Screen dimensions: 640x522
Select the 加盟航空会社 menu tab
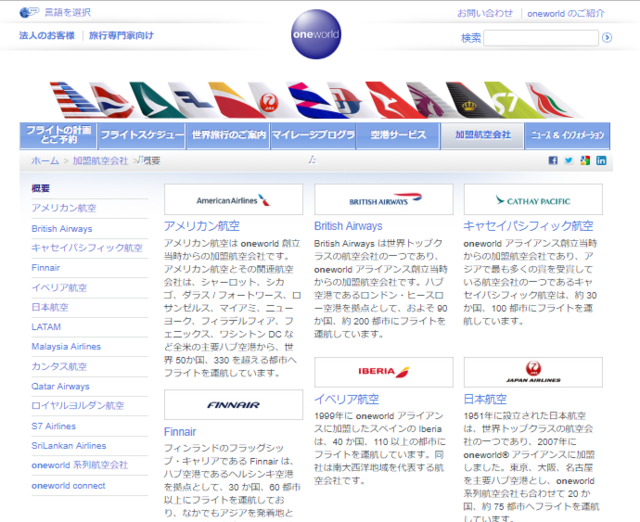482,135
